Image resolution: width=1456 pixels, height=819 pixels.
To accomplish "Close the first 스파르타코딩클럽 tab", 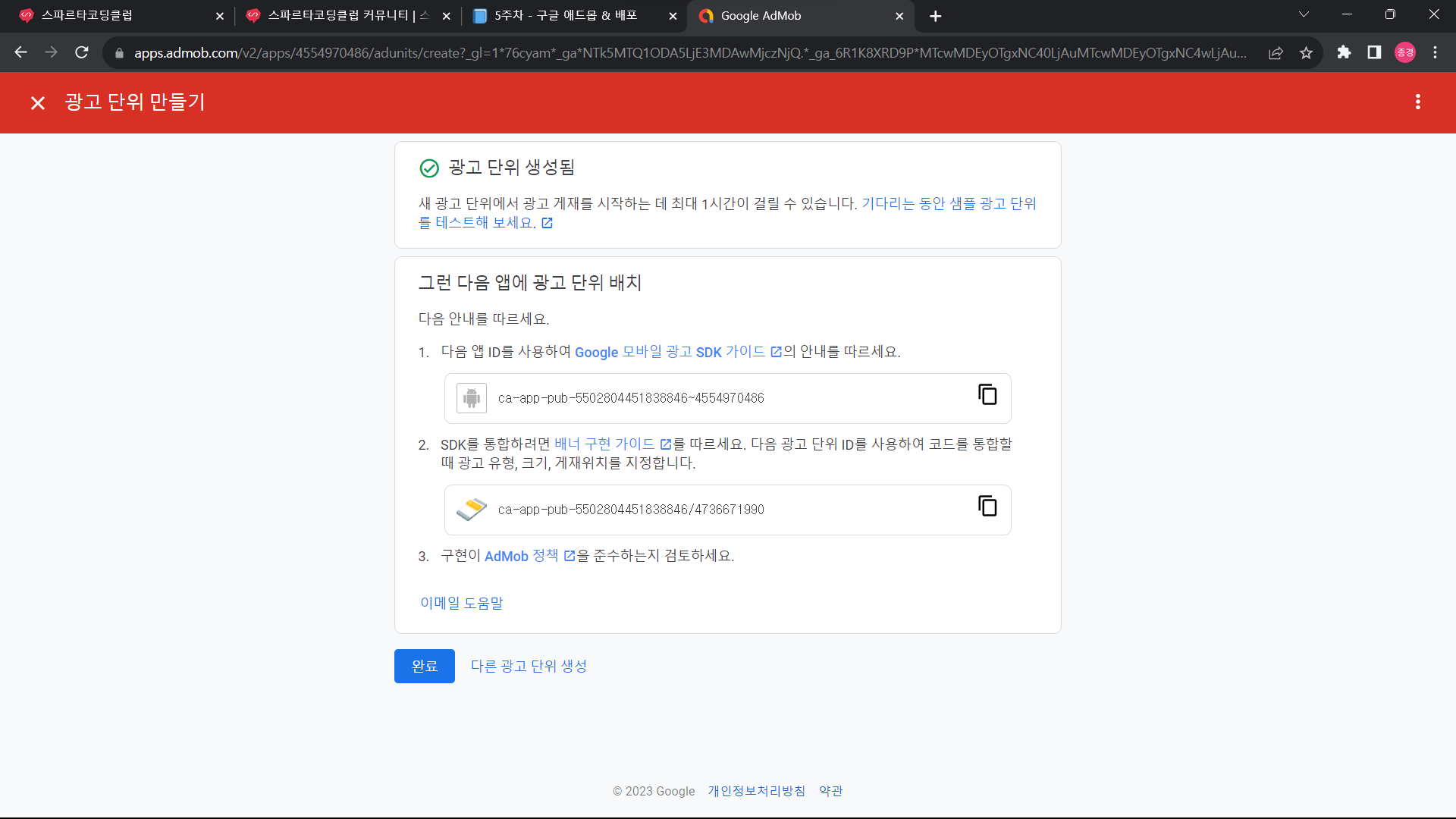I will coord(220,16).
